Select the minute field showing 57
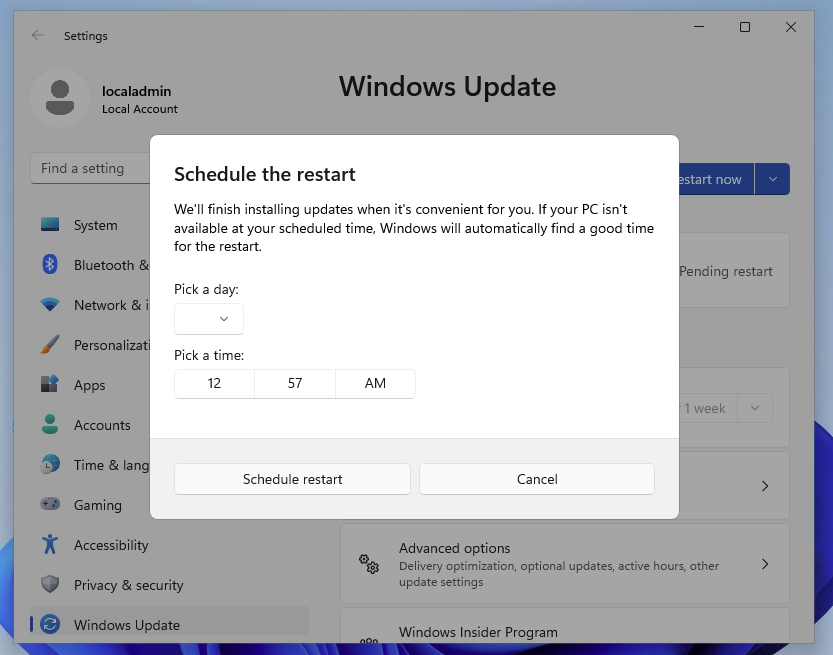Image resolution: width=833 pixels, height=655 pixels. [295, 384]
